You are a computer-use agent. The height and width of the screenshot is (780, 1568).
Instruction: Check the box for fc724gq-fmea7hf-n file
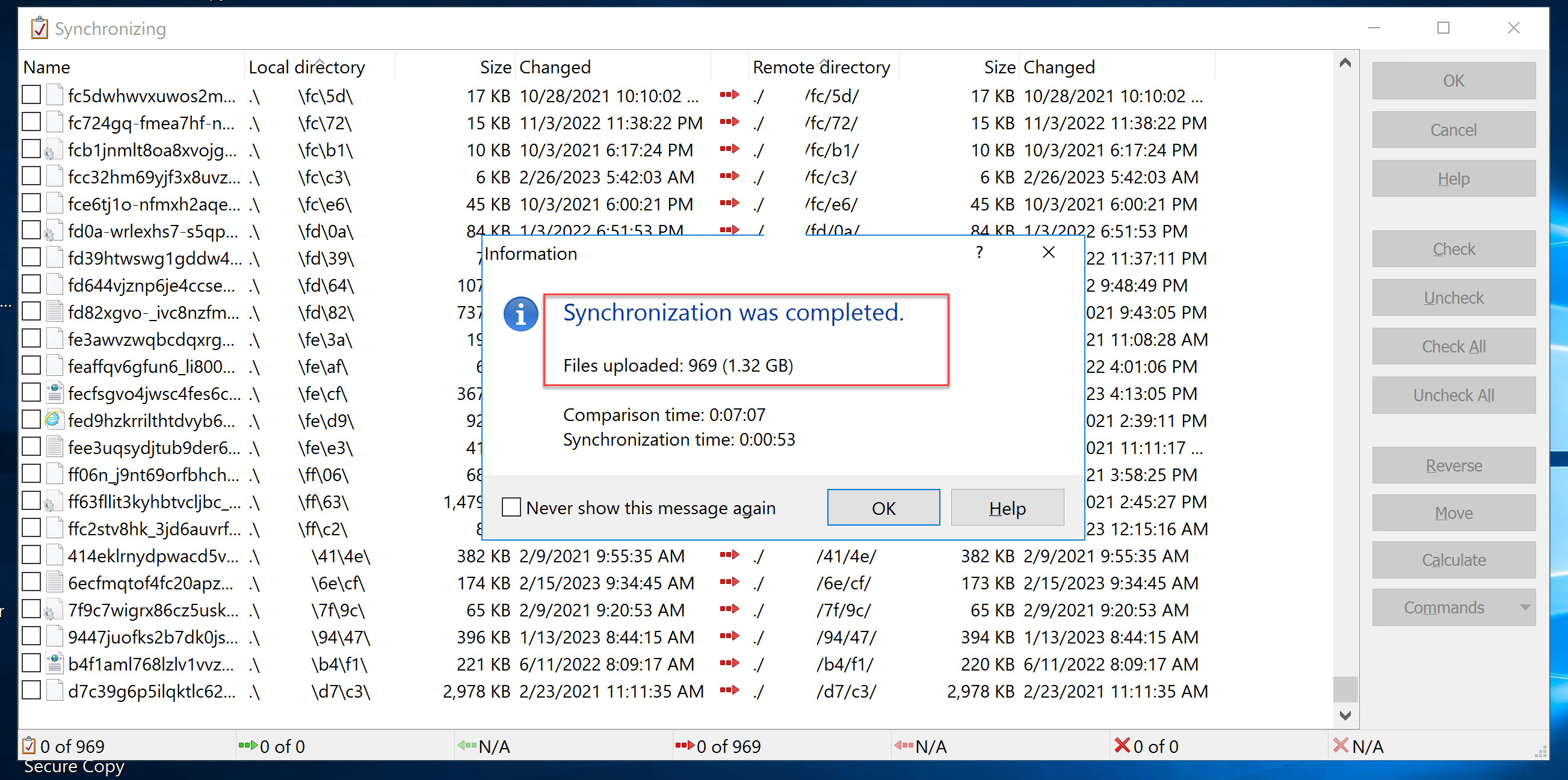[31, 122]
